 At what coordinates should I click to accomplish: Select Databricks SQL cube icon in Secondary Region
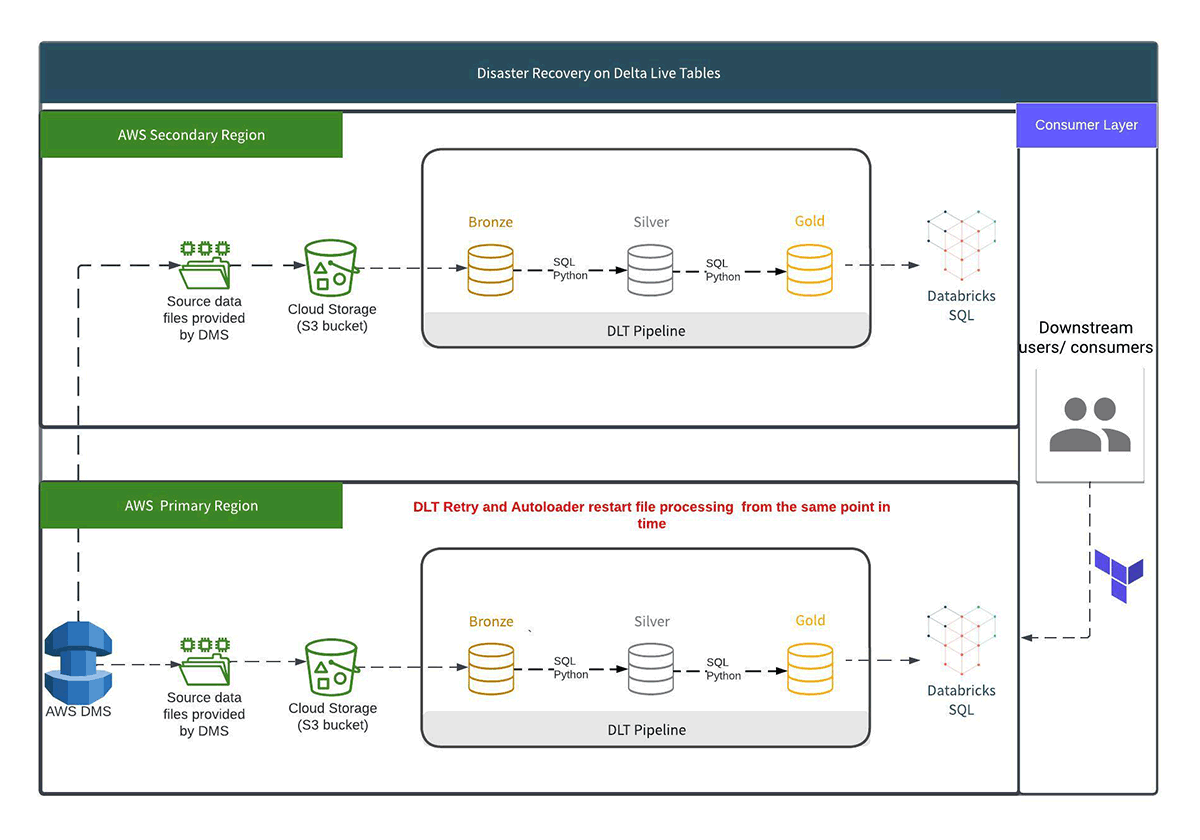(x=962, y=246)
